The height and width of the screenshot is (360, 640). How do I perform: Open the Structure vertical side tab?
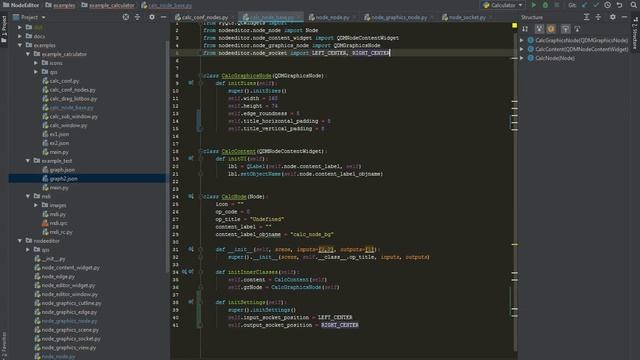636,33
